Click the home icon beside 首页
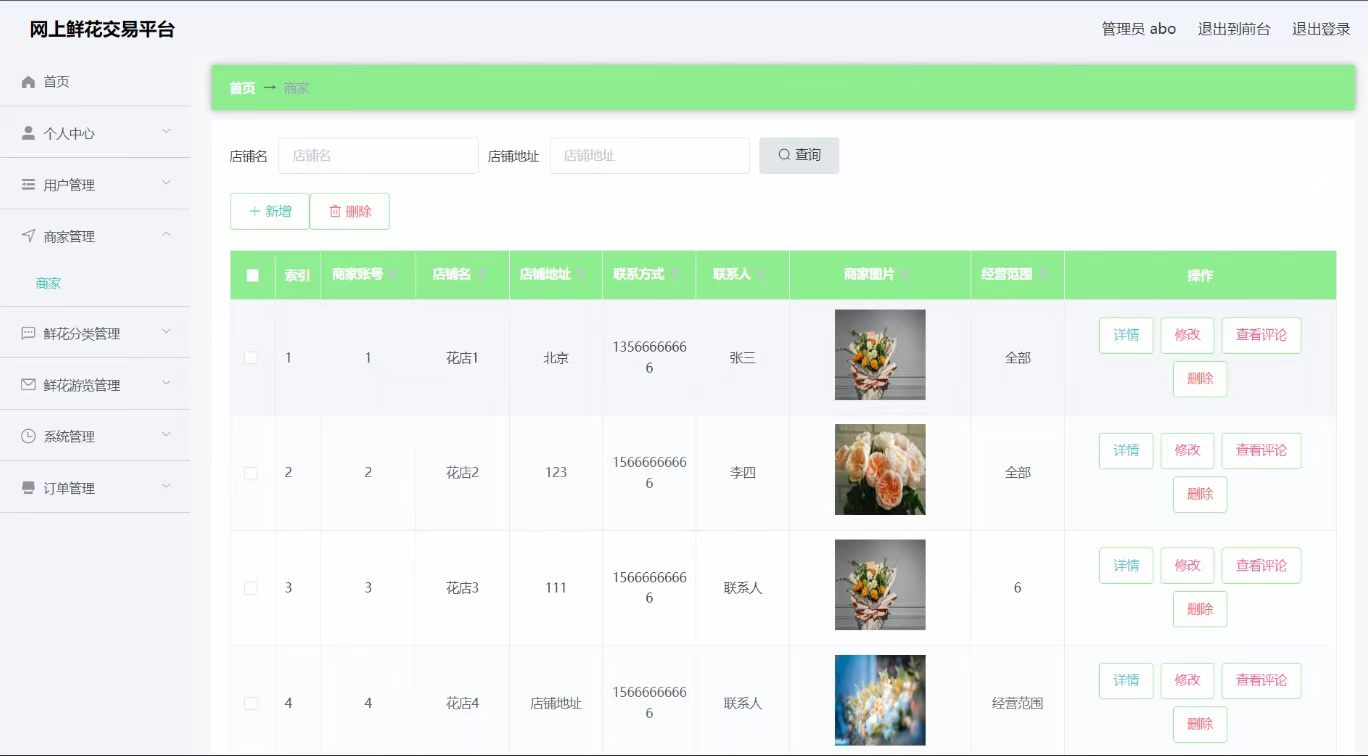 click(x=28, y=82)
